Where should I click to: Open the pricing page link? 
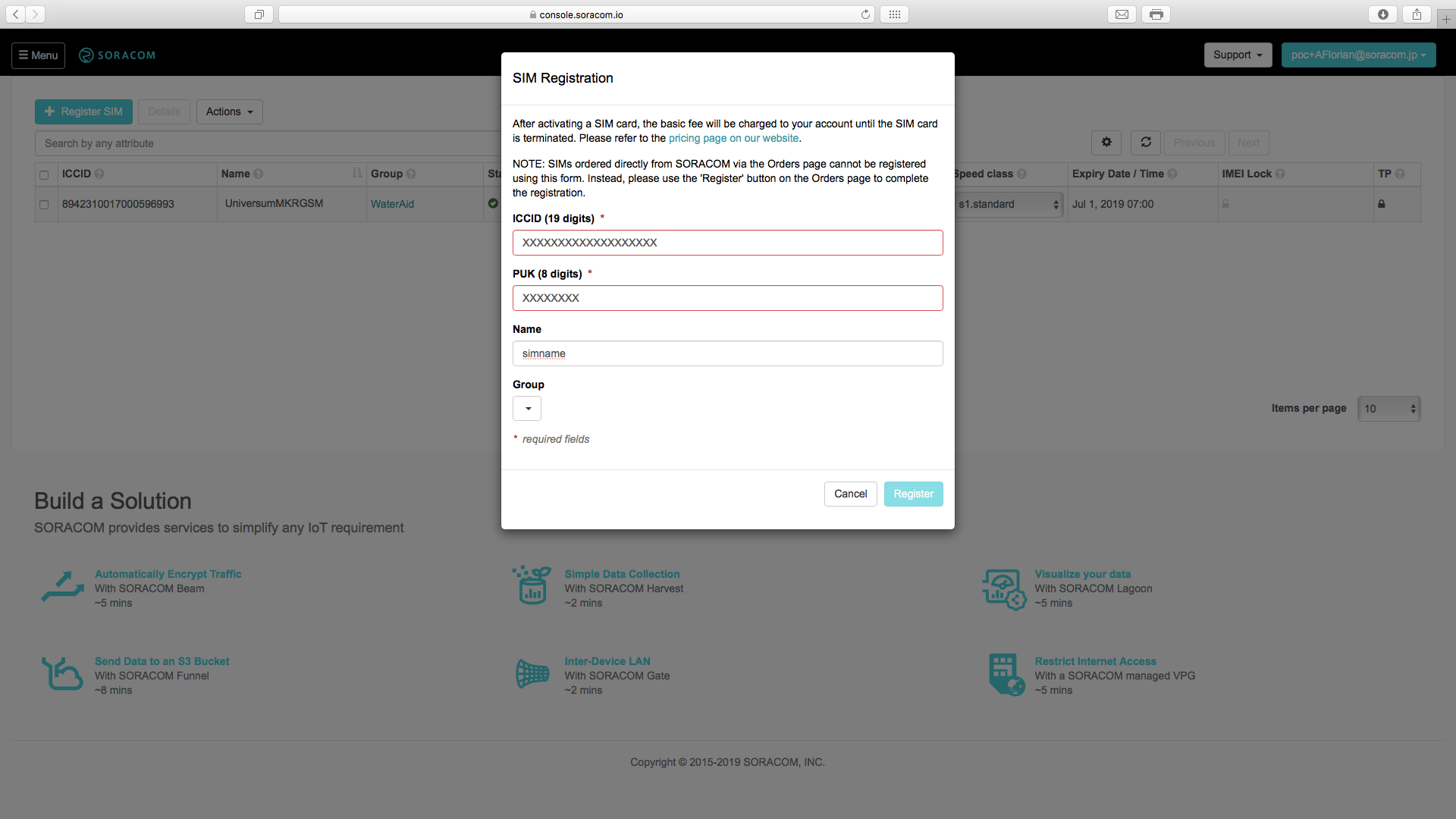pos(733,139)
